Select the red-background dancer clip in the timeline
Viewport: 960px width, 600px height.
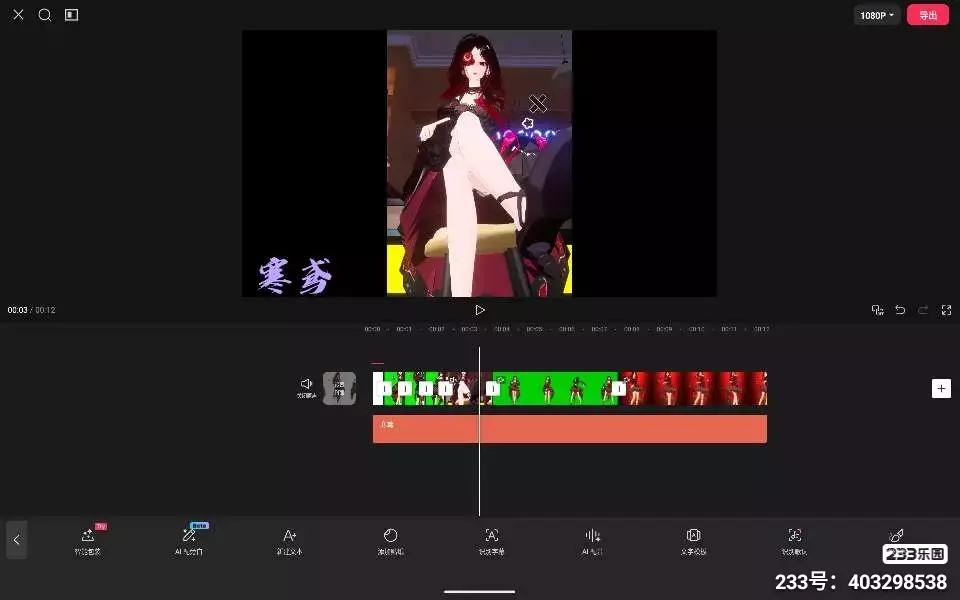(x=695, y=388)
